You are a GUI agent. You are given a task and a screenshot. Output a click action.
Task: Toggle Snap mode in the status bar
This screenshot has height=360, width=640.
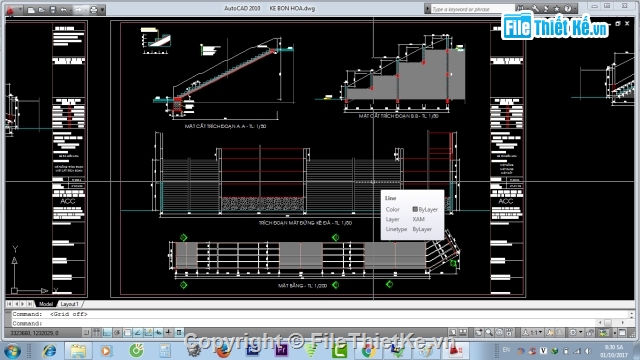(x=87, y=333)
